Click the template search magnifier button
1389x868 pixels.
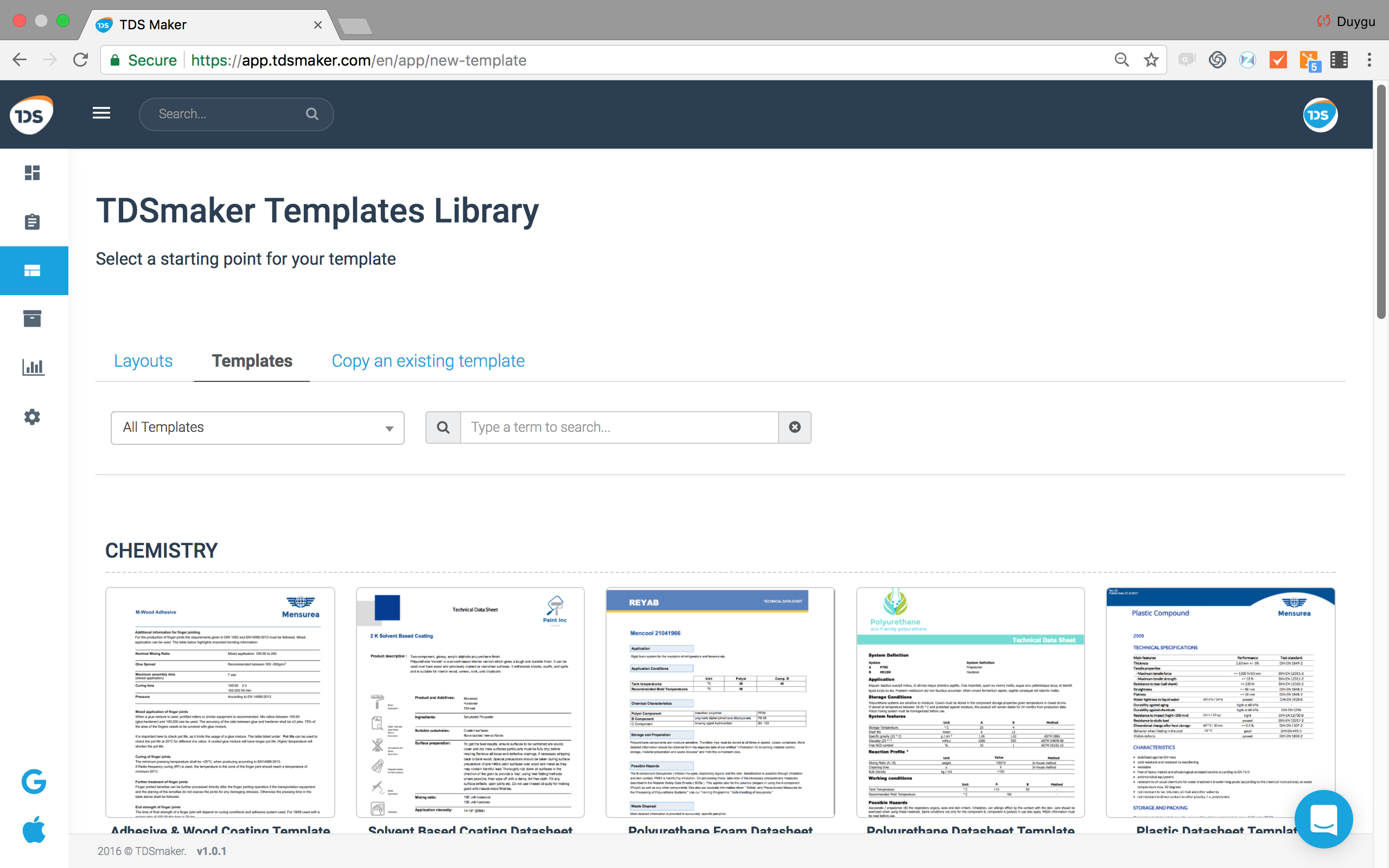[x=443, y=427]
